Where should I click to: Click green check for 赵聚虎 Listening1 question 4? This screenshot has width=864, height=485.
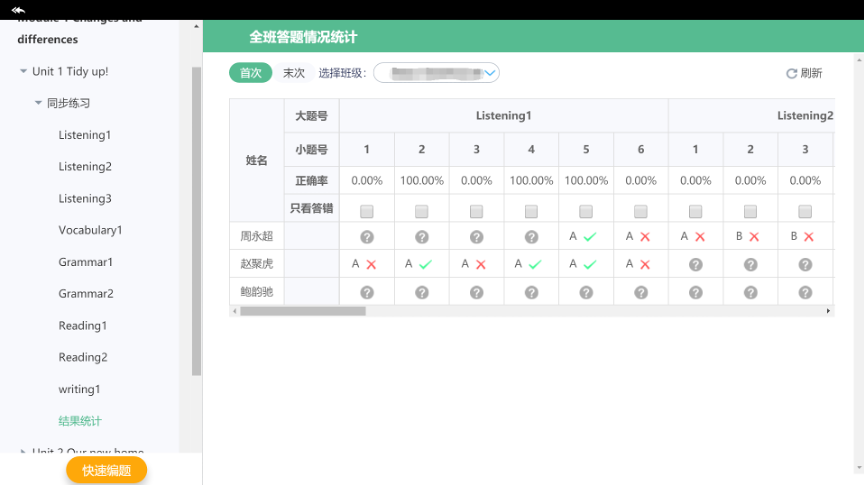tap(534, 265)
